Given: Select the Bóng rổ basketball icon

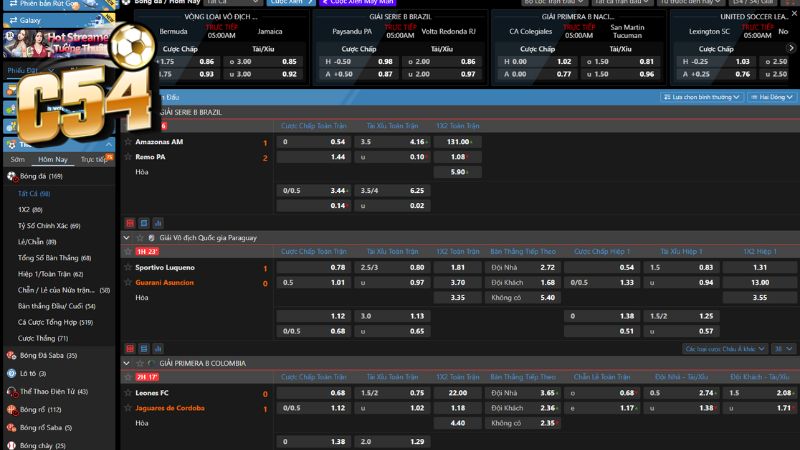Looking at the screenshot, I should pos(11,409).
